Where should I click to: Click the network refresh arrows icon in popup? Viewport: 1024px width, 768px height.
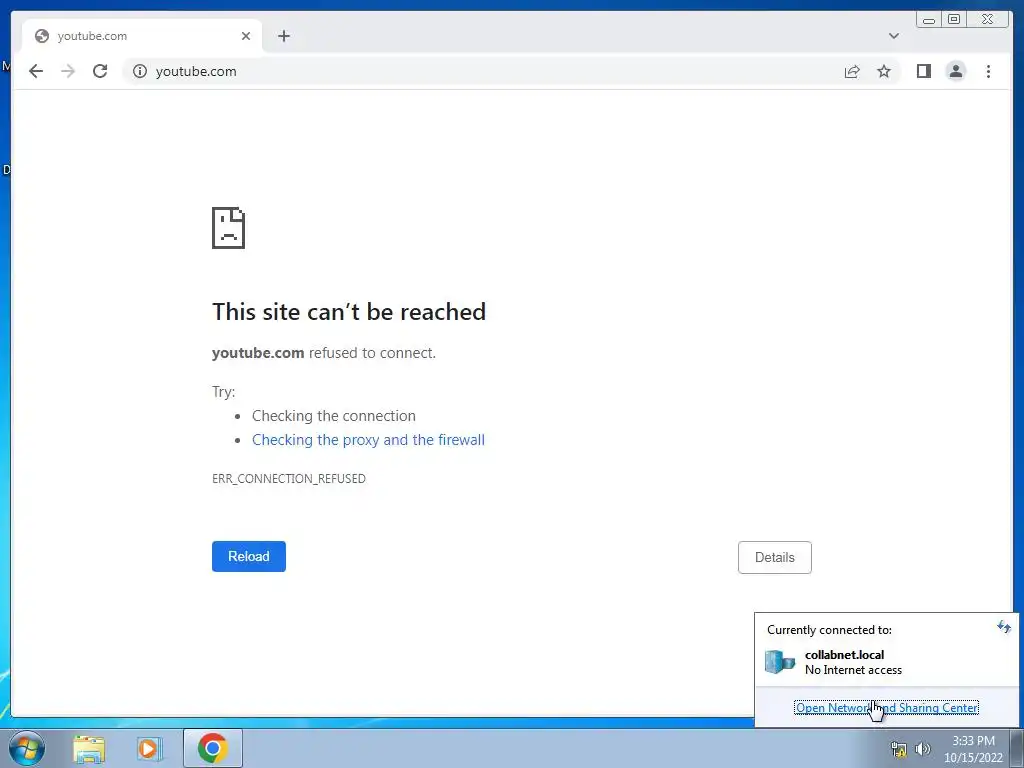point(1003,628)
